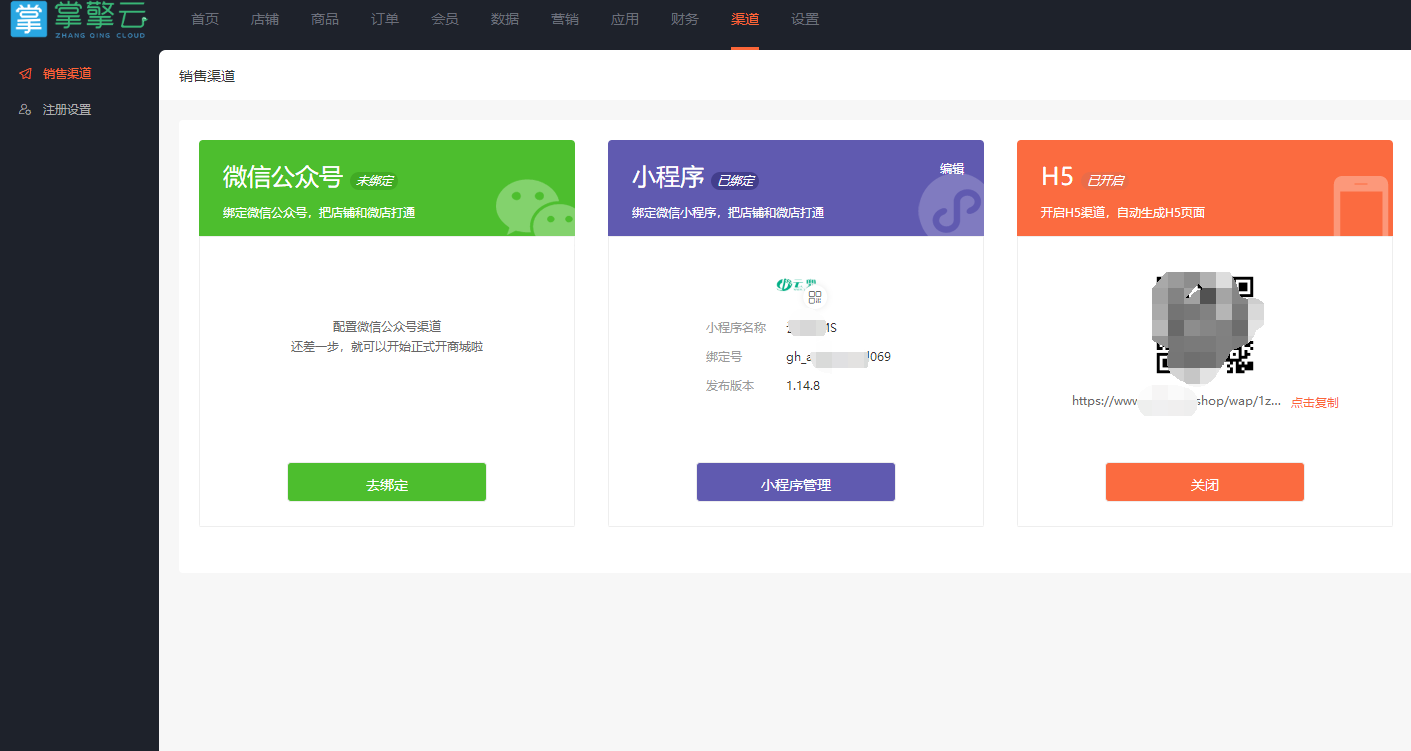1411x751 pixels.
Task: Click the 微信公众号 card title
Action: (x=283, y=177)
